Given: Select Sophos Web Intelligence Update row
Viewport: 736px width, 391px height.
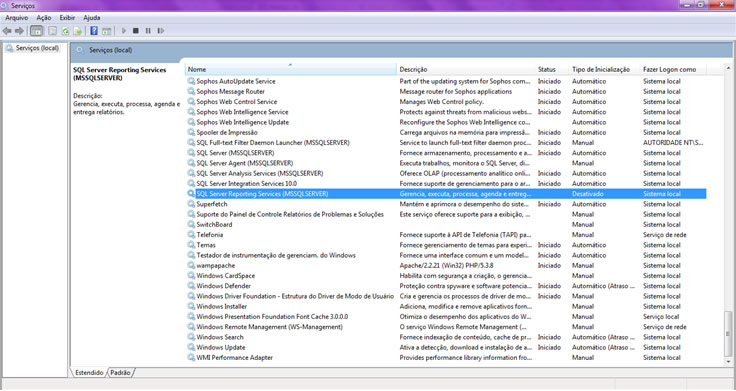Looking at the screenshot, I should (446, 122).
